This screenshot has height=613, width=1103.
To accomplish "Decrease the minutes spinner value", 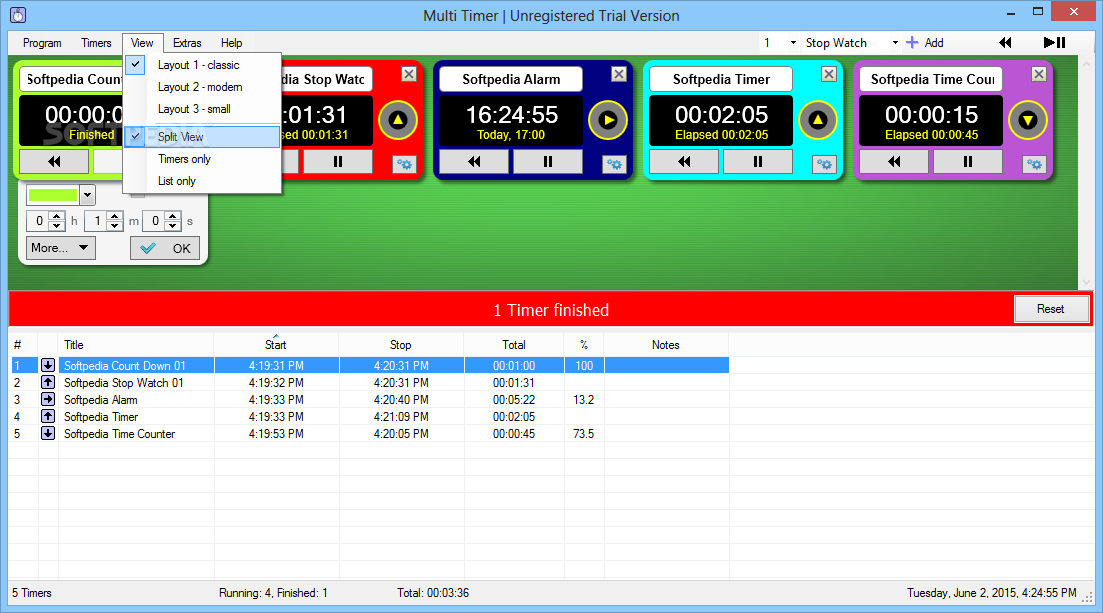I will 115,226.
